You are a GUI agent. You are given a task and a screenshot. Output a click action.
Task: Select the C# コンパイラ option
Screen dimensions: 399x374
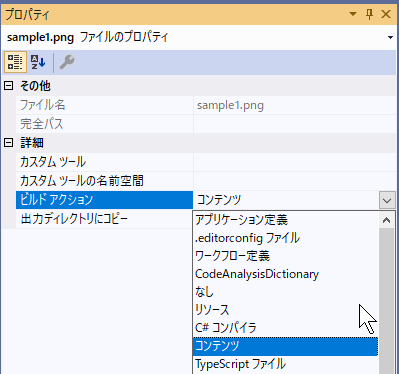point(286,328)
